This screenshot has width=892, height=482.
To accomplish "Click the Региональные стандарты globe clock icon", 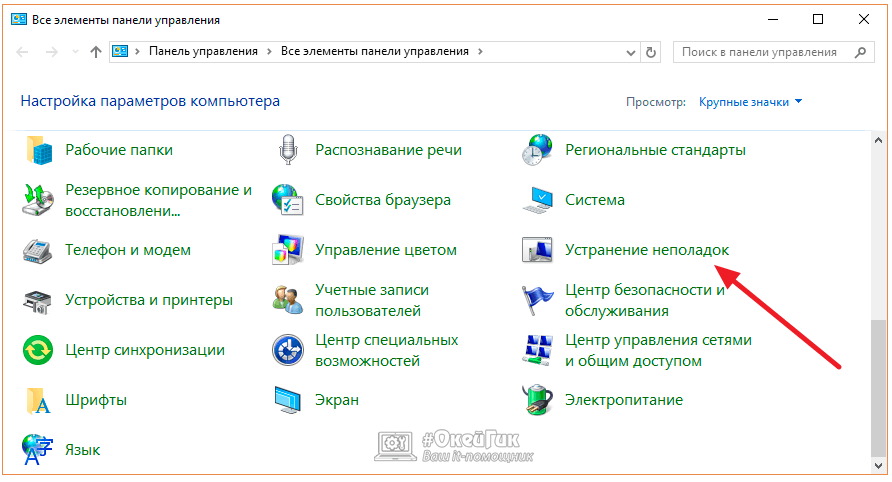I will click(537, 150).
